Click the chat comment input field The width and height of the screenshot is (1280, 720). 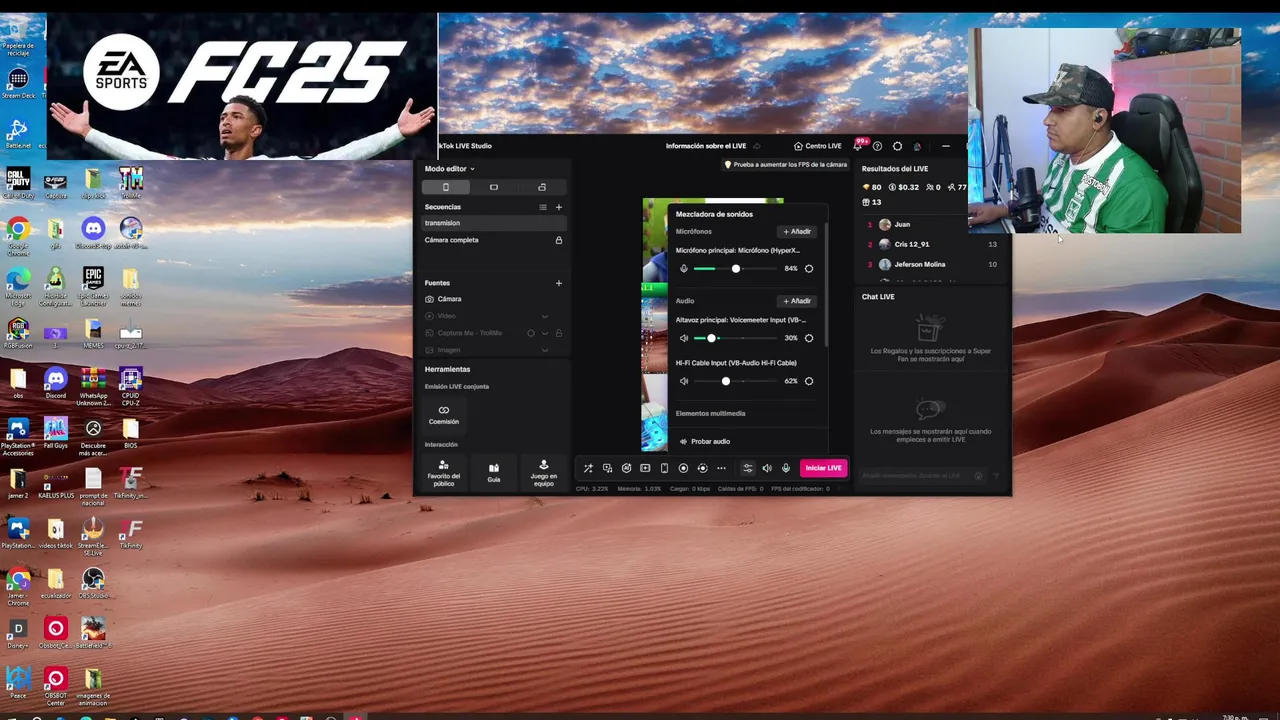click(917, 476)
